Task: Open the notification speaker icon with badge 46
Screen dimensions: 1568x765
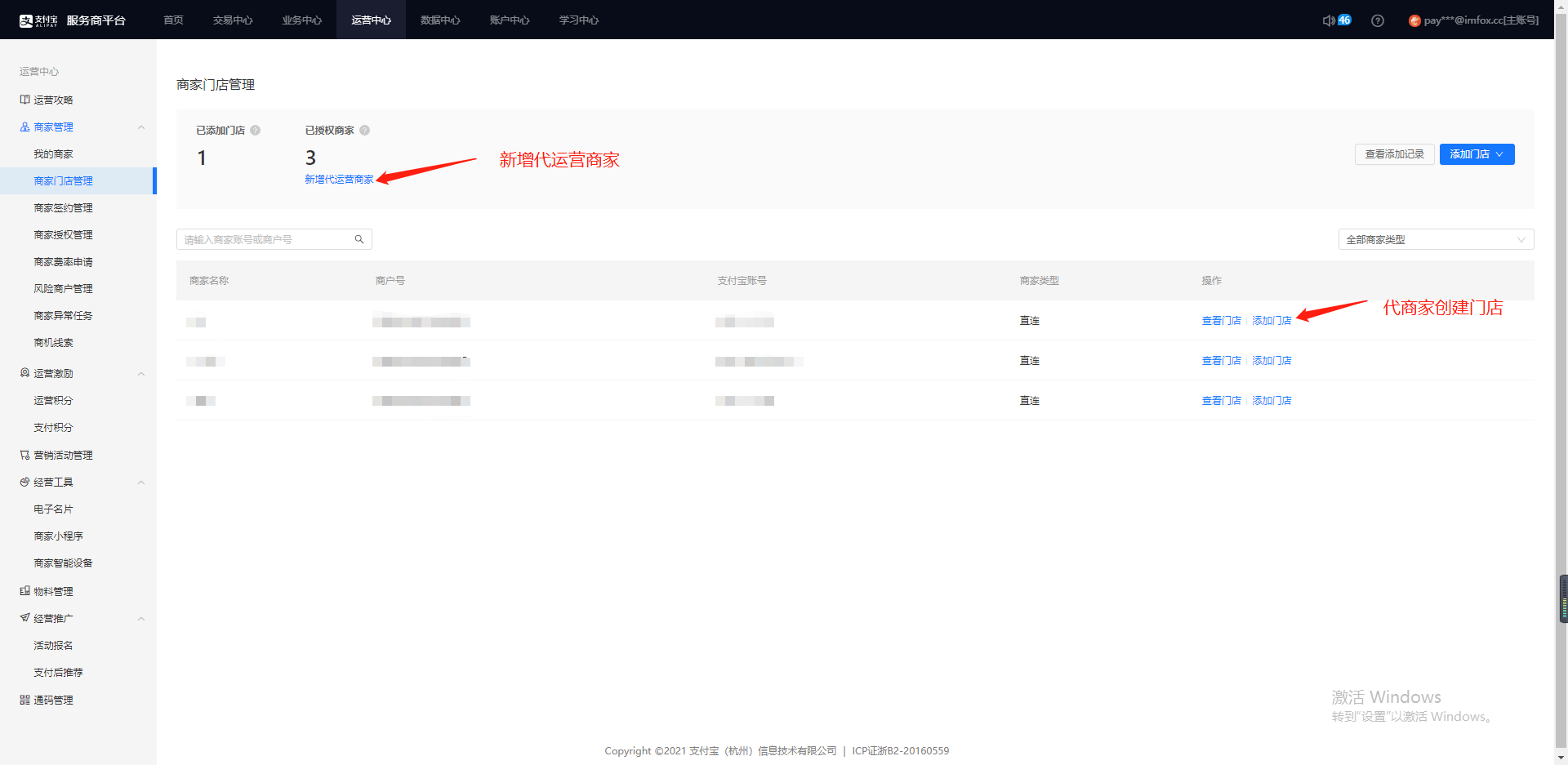Action: 1337,20
